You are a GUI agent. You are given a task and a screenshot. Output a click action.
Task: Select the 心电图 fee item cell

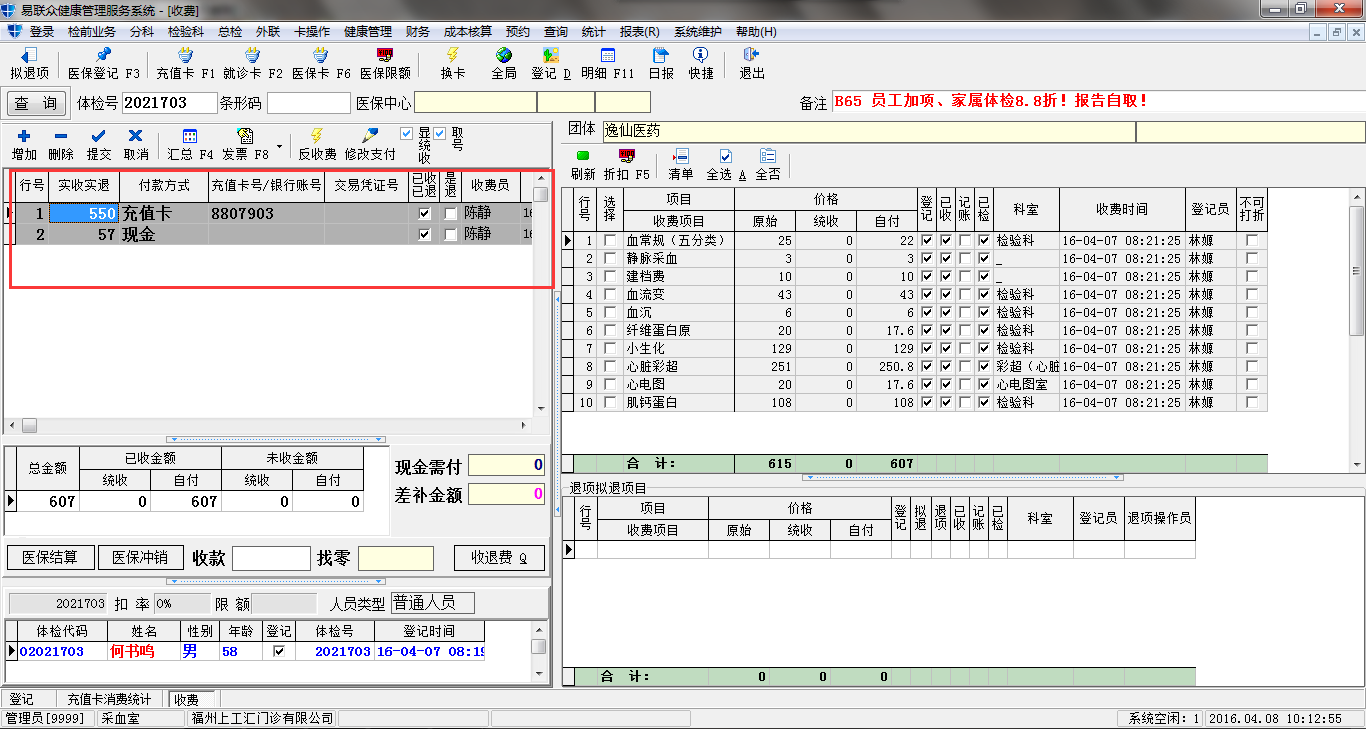(x=679, y=385)
